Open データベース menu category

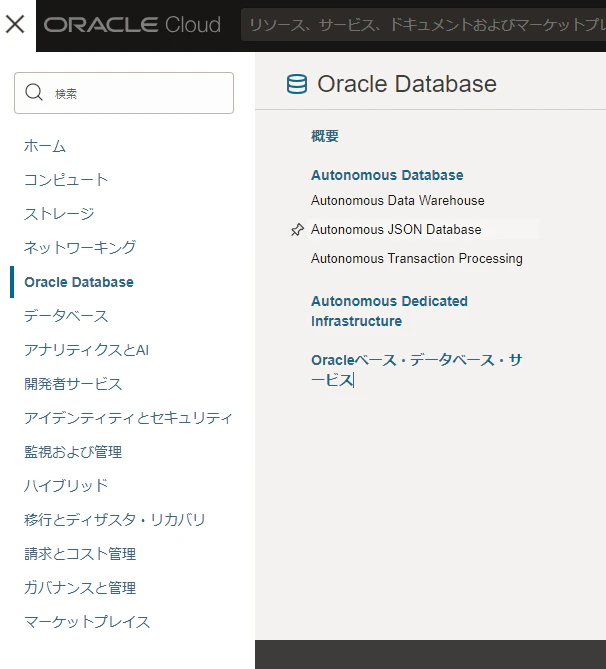pos(66,316)
